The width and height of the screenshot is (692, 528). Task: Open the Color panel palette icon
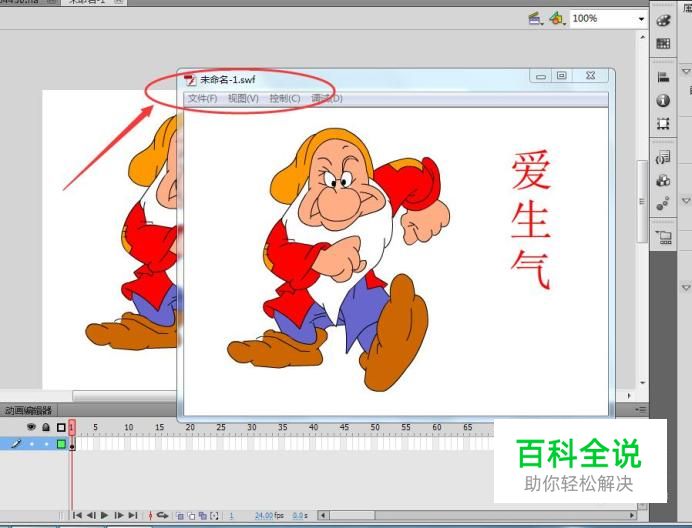click(x=663, y=20)
